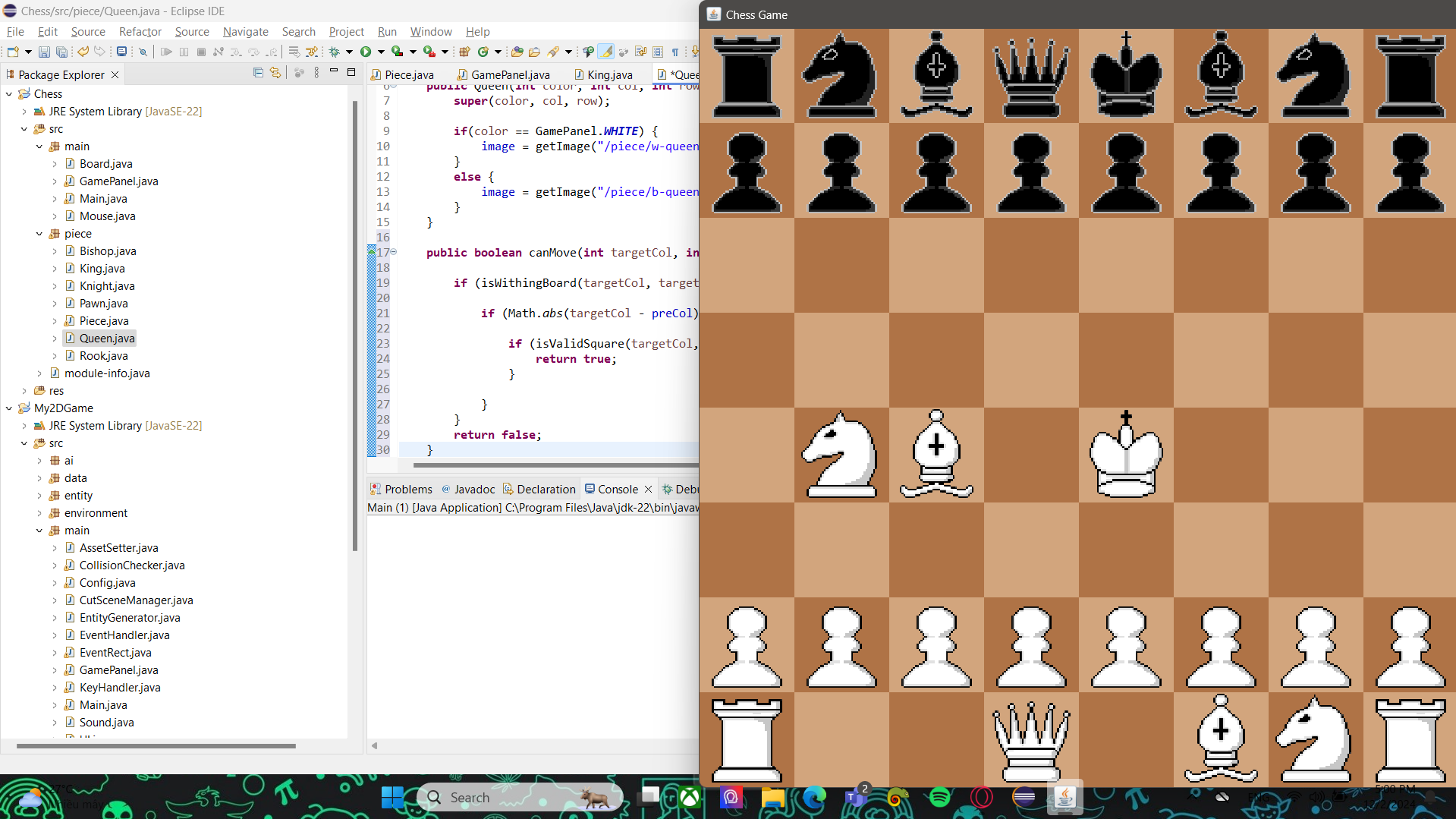Click the Suspend pause icon
1456x819 pixels.
[184, 52]
